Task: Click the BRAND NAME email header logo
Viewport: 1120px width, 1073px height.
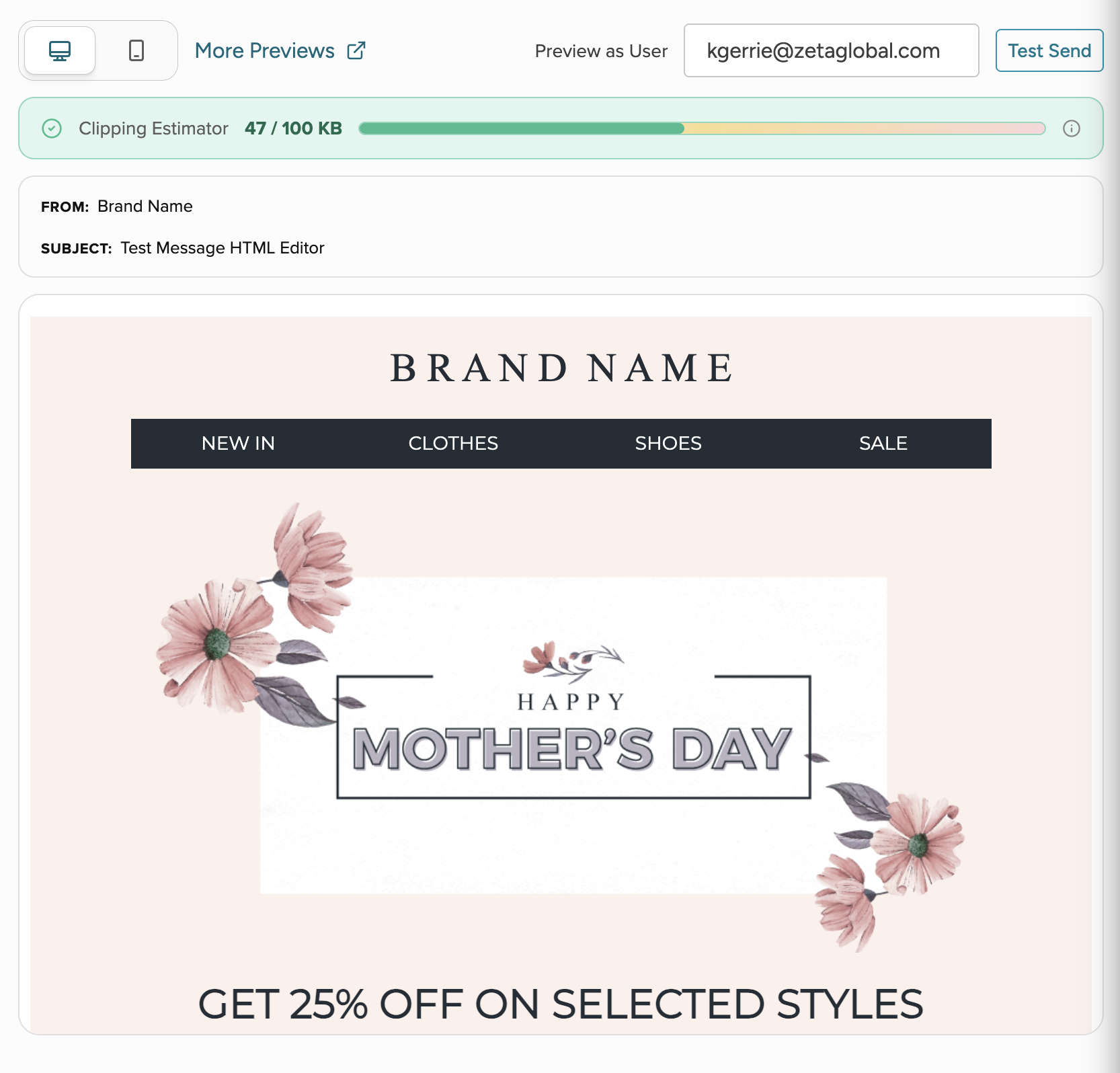Action: (x=561, y=368)
